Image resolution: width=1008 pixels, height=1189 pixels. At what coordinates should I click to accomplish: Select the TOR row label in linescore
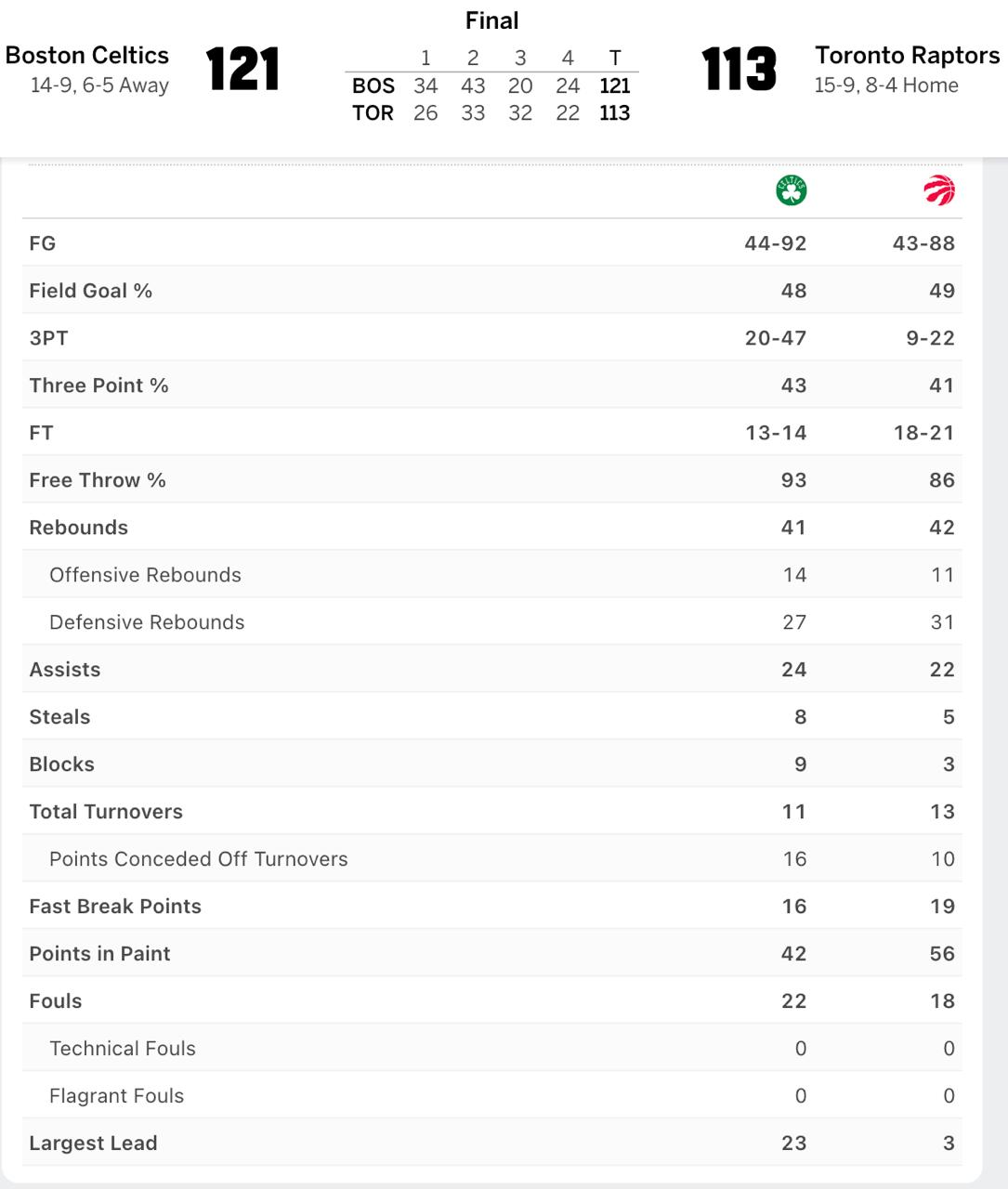[x=373, y=113]
